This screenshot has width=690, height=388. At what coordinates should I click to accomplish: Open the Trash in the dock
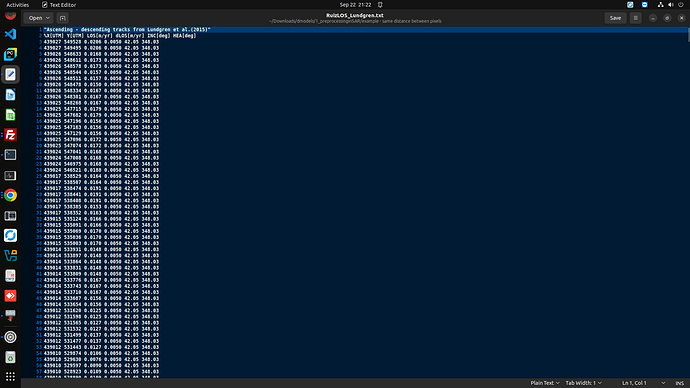coord(10,357)
